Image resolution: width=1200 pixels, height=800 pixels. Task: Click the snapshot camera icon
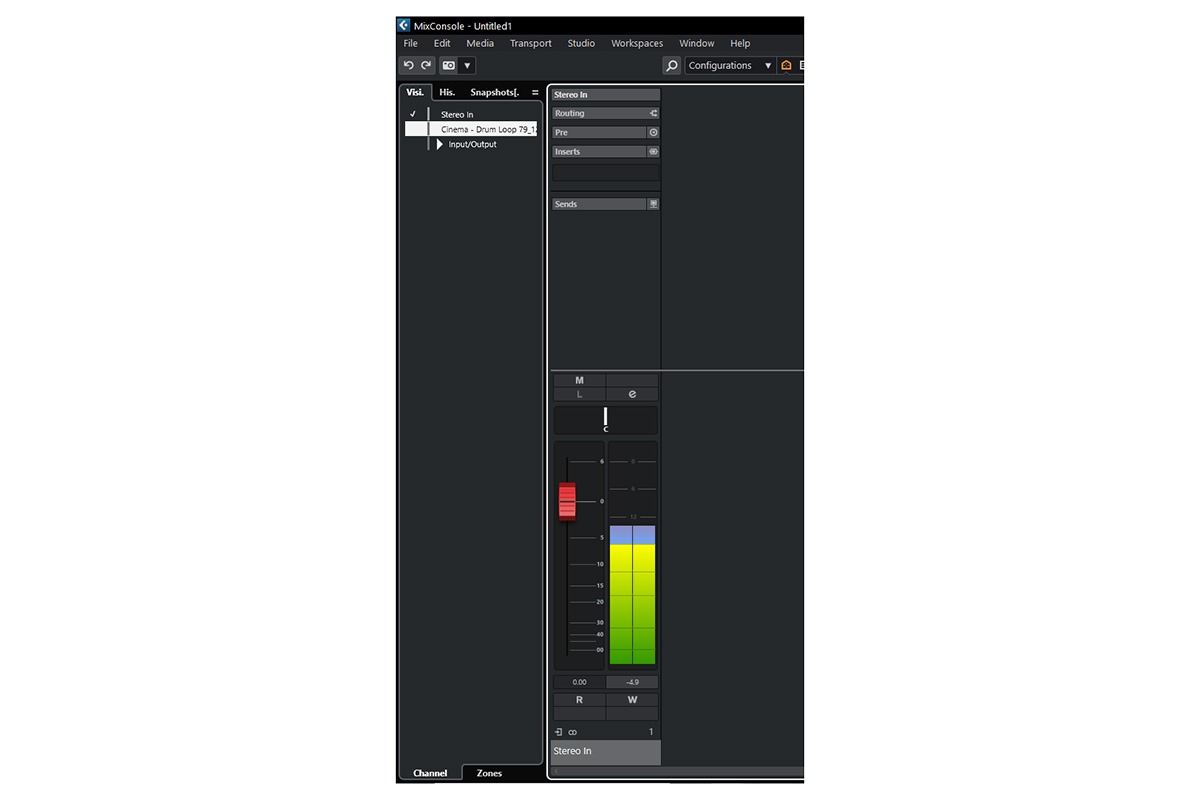(x=449, y=66)
